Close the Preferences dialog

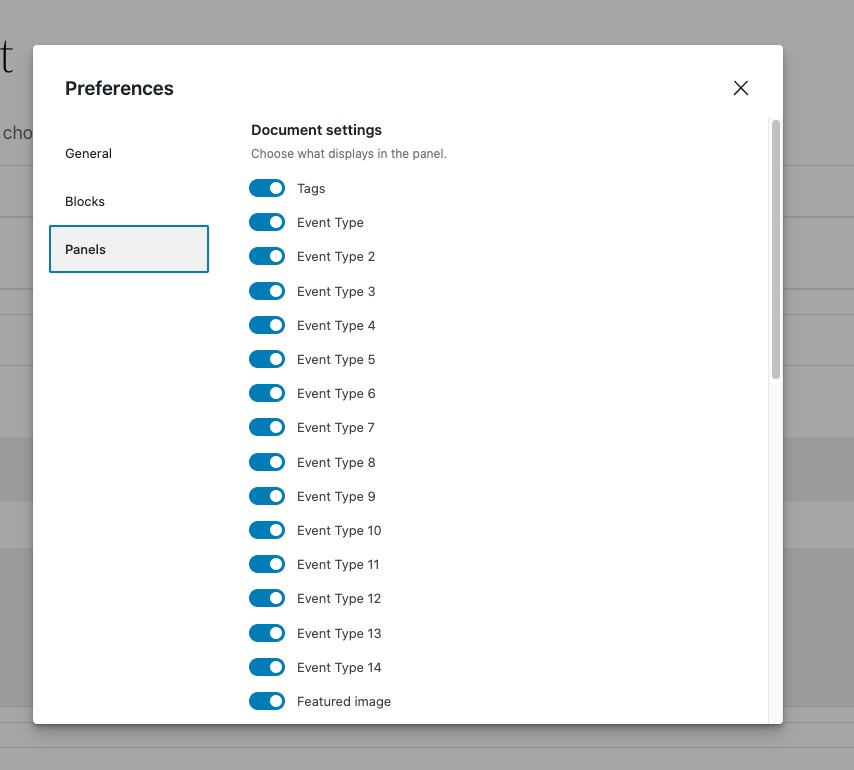coord(741,88)
